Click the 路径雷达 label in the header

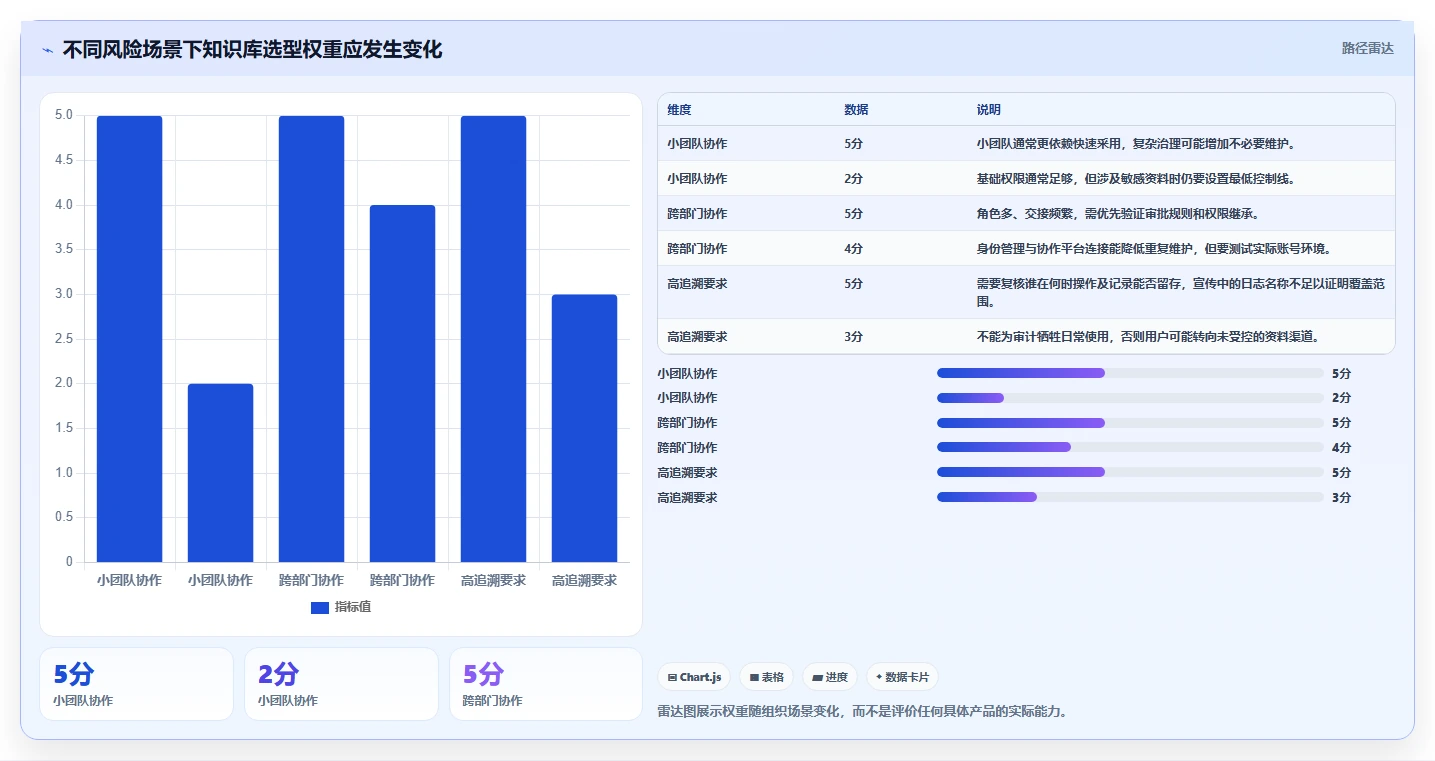1367,48
